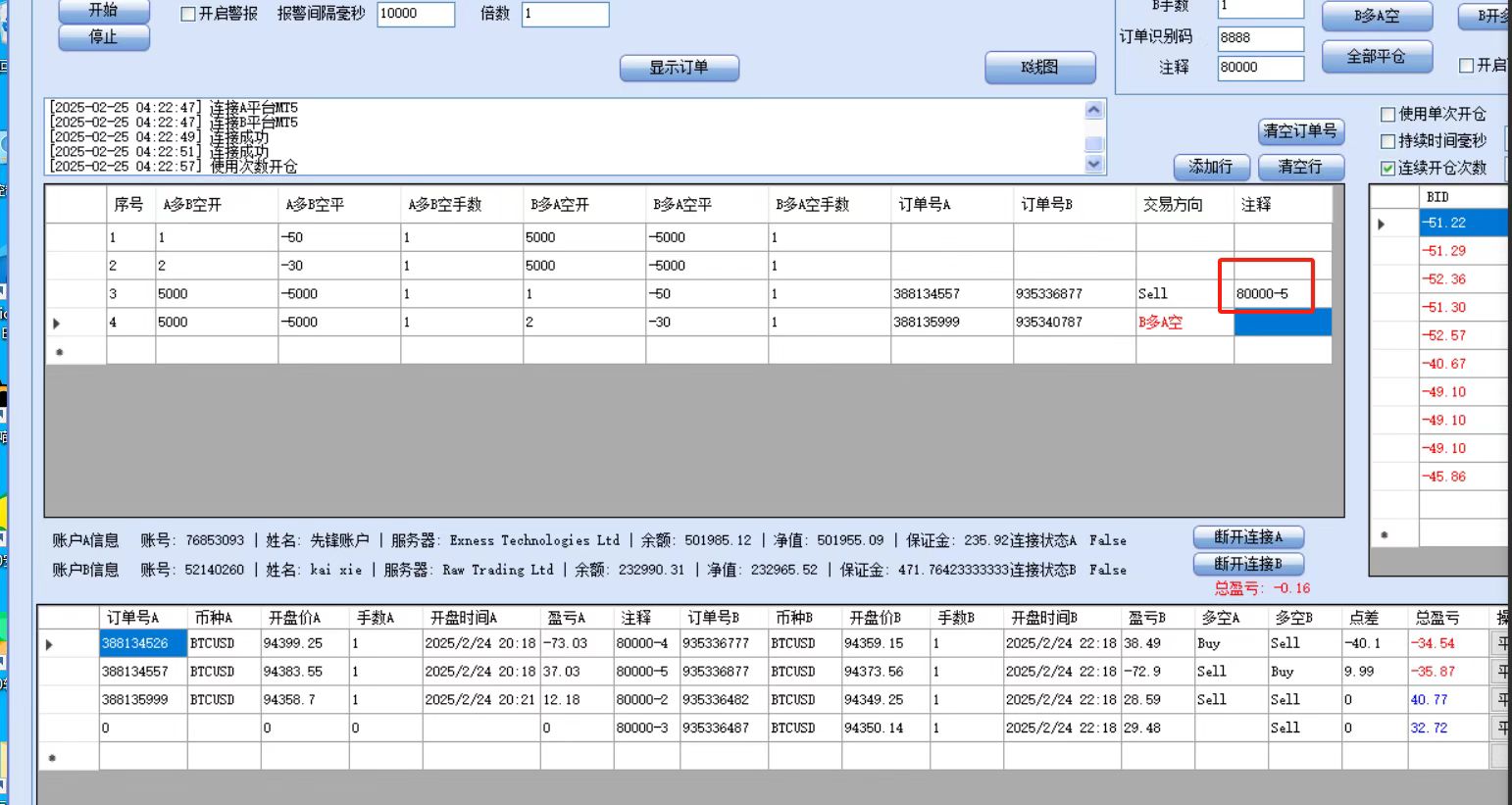Image resolution: width=1512 pixels, height=805 pixels.
Task: Disconnect account A with 断开连接A
Action: tap(1247, 537)
